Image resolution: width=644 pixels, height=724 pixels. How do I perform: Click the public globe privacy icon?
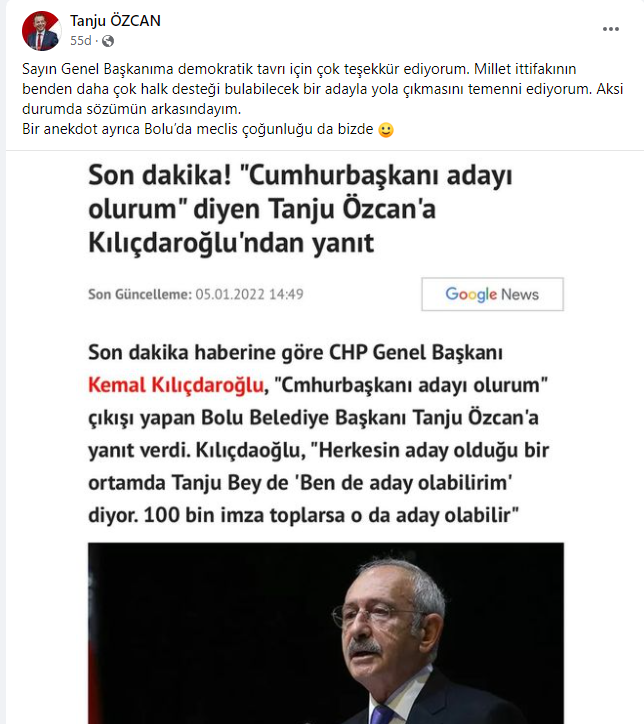108,42
